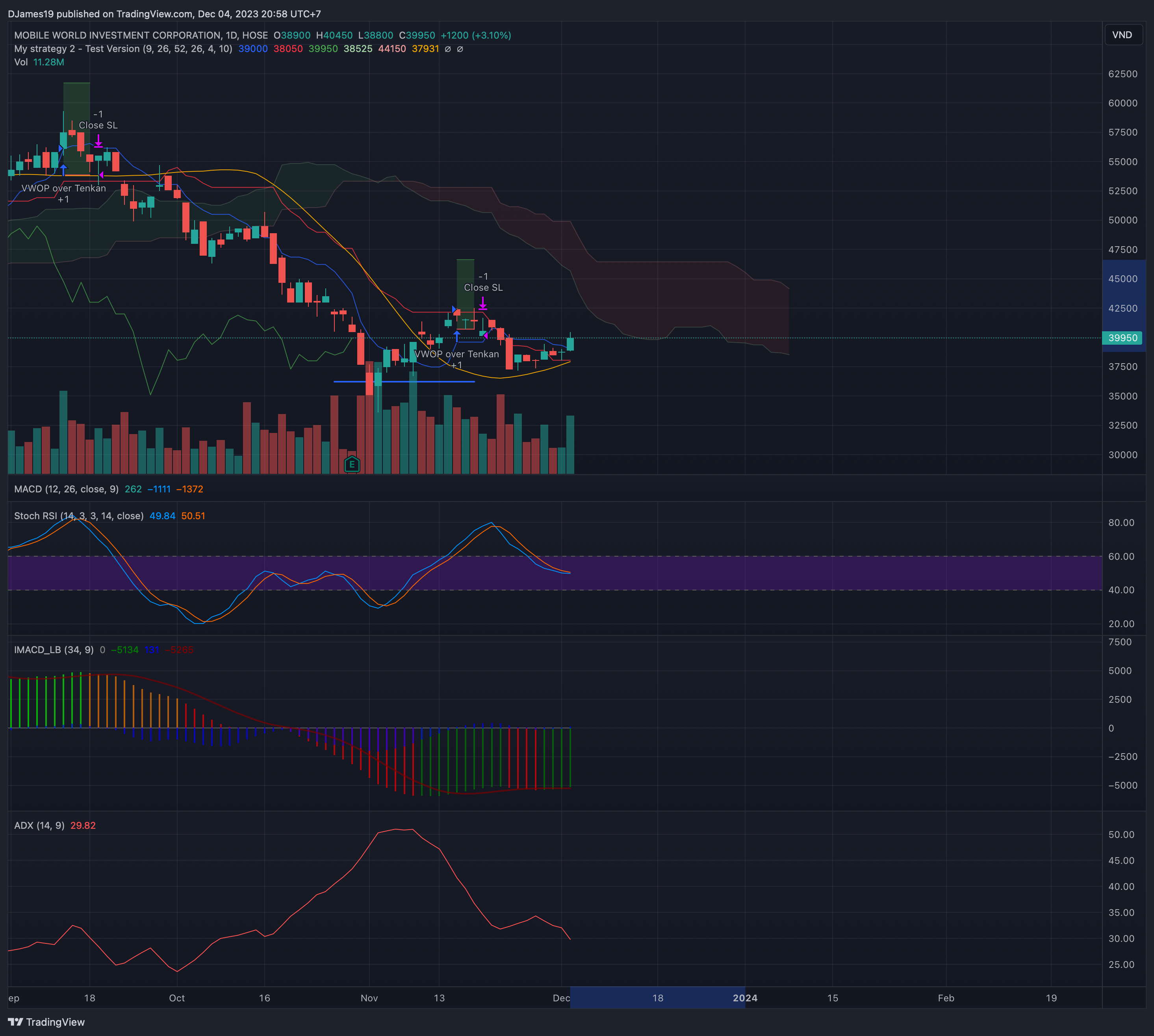Click the Stoch RSI value 50.51

click(193, 516)
